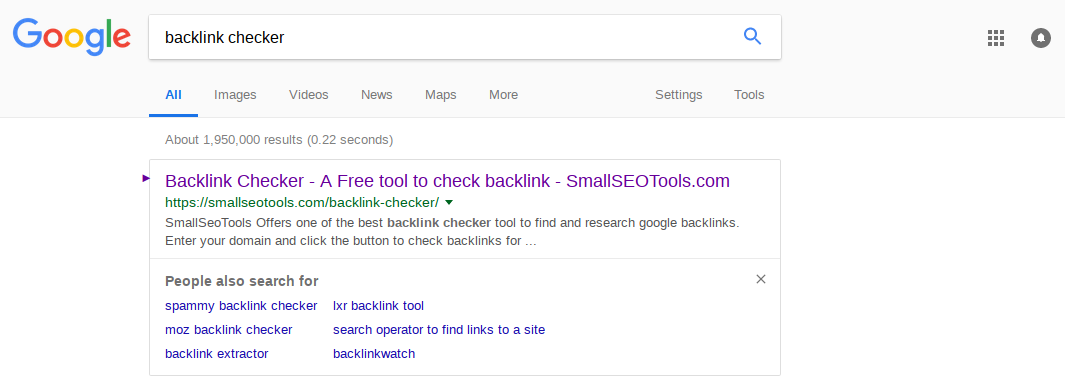1065x380 pixels.
Task: Click the Google logo
Action: [71, 37]
